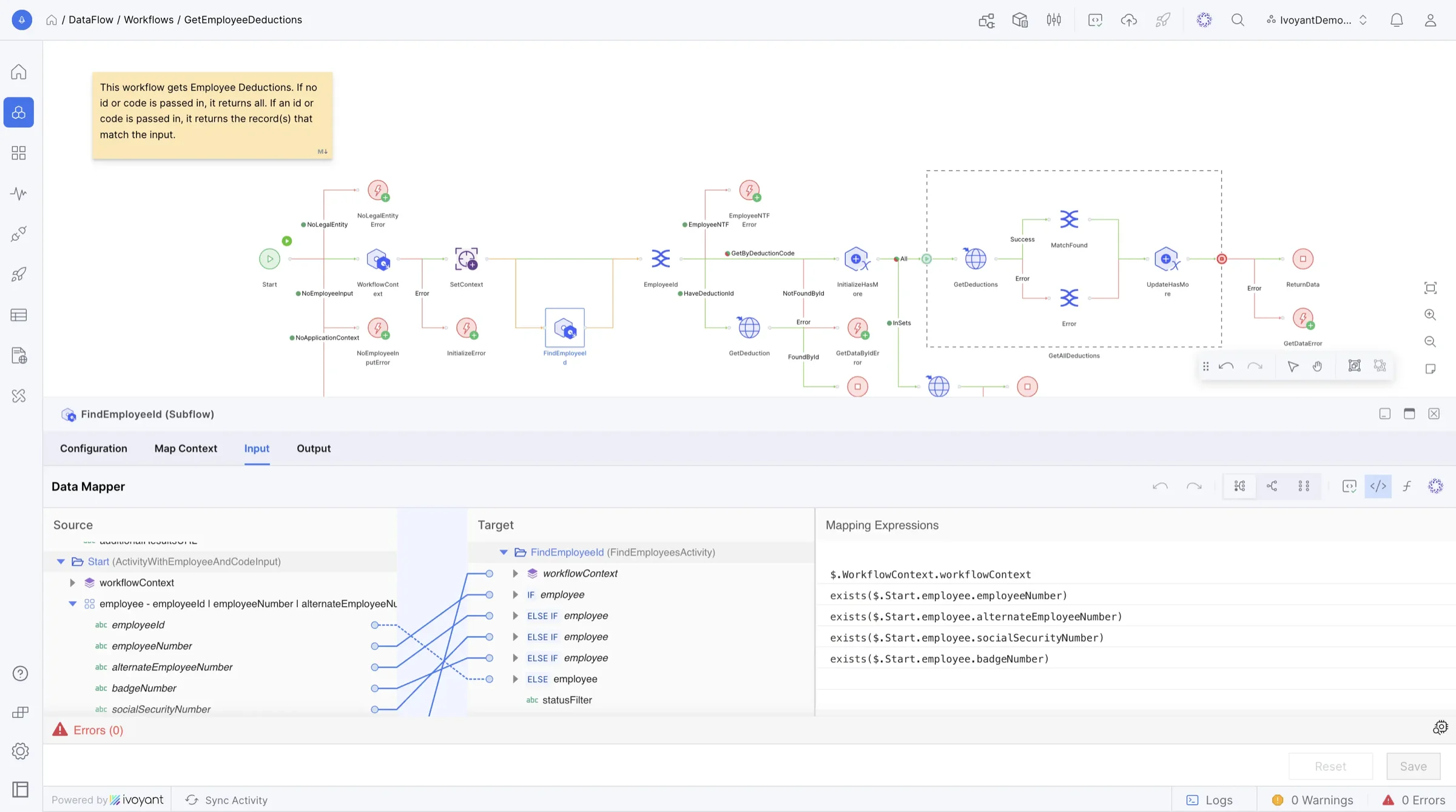Open the function editor icon in Data Mapper
Screen dimensions: 1456x812
tap(1407, 486)
